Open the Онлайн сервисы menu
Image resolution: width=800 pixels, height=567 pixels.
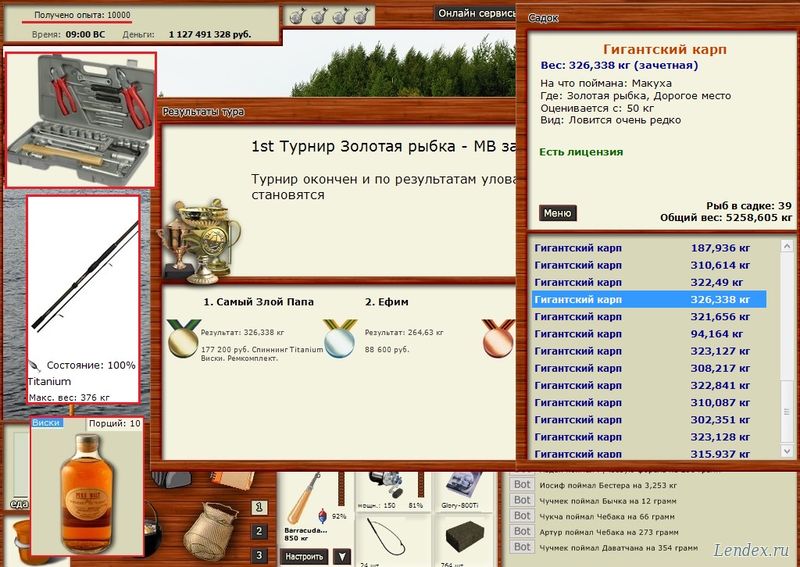point(476,13)
